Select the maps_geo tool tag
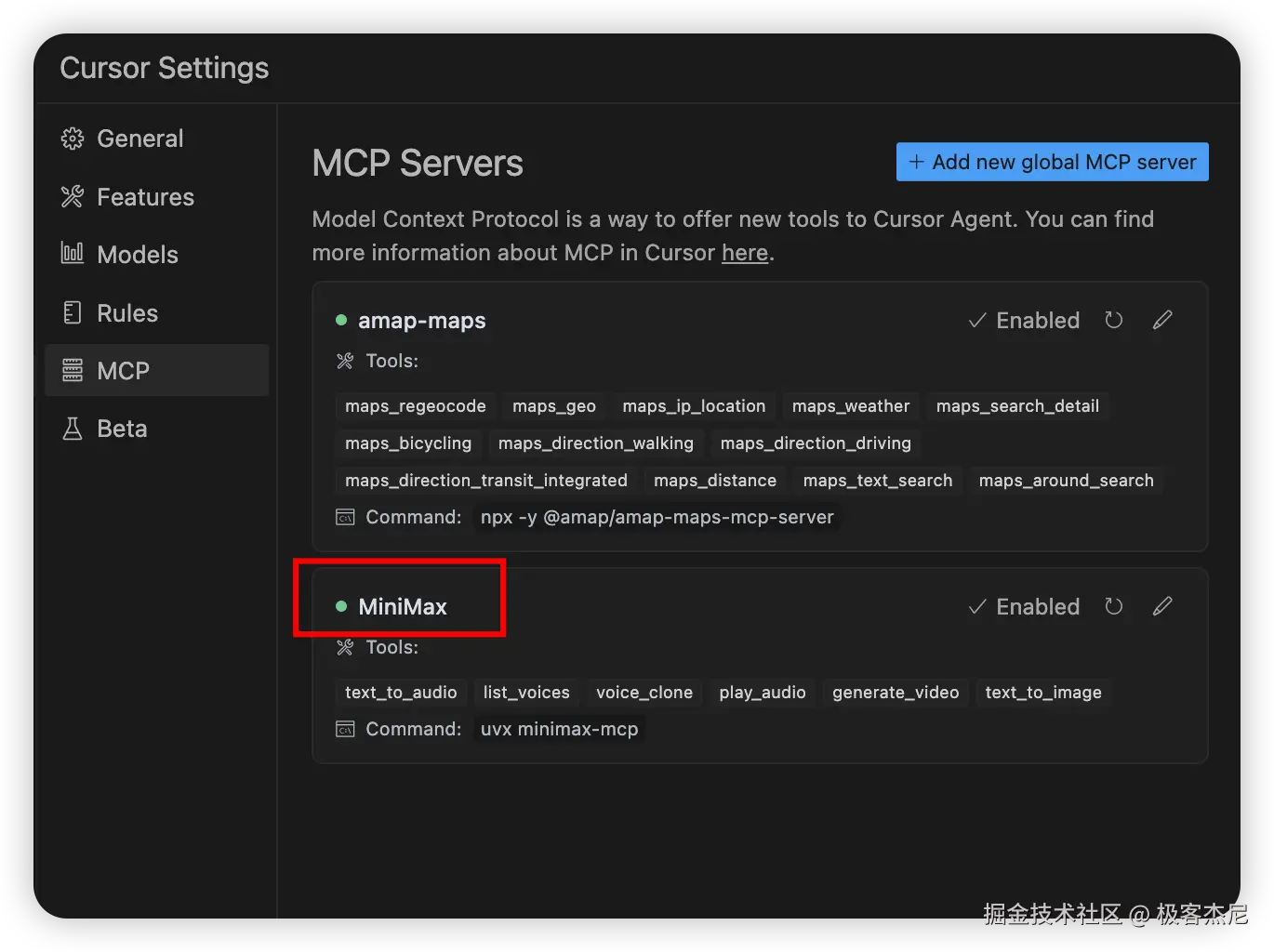 pyautogui.click(x=554, y=406)
